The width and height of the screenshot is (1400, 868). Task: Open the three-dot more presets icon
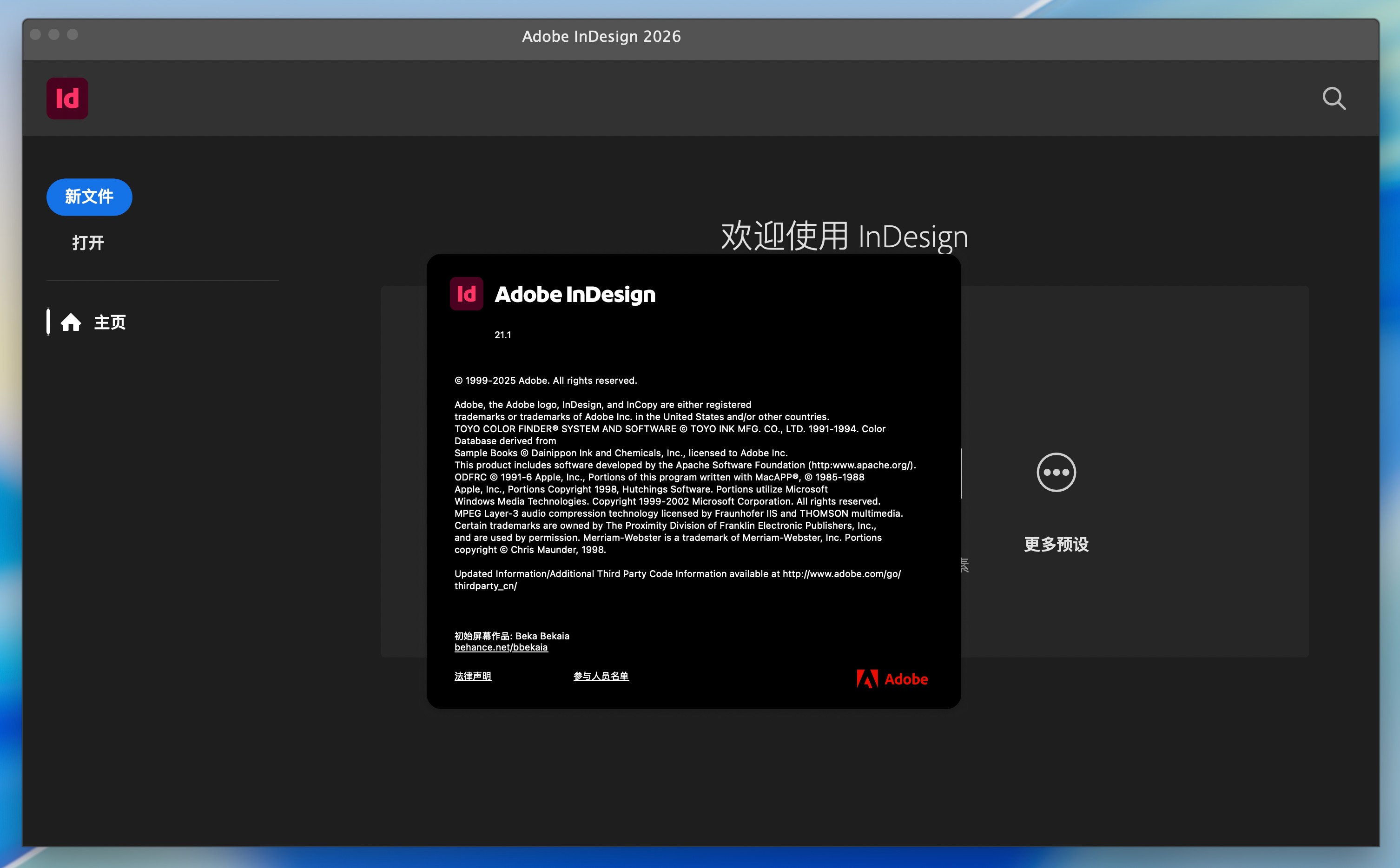click(1056, 472)
